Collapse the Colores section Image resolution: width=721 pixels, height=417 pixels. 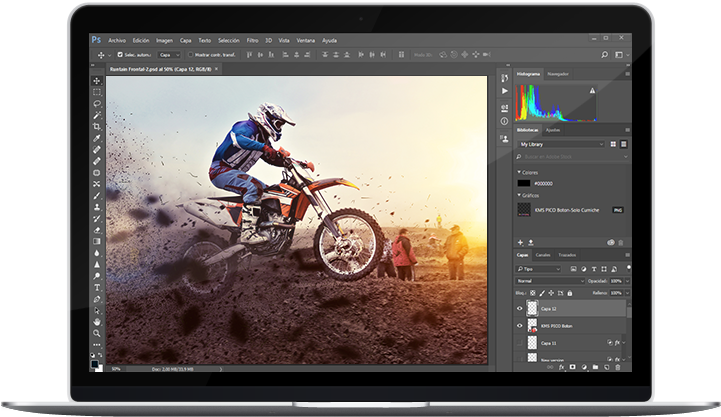click(519, 172)
